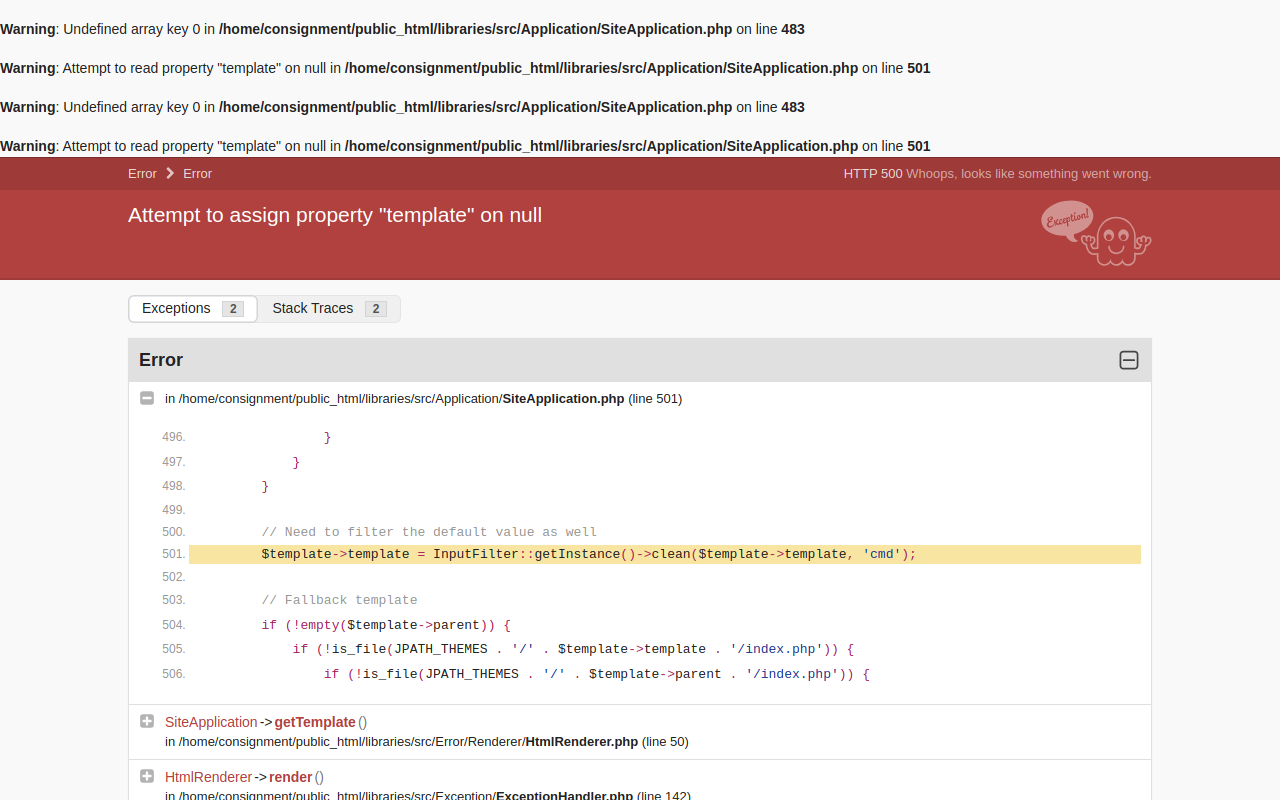Screen dimensions: 1280x800
Task: Click the HtmlRenderer.php line 50 path
Action: pos(427,742)
